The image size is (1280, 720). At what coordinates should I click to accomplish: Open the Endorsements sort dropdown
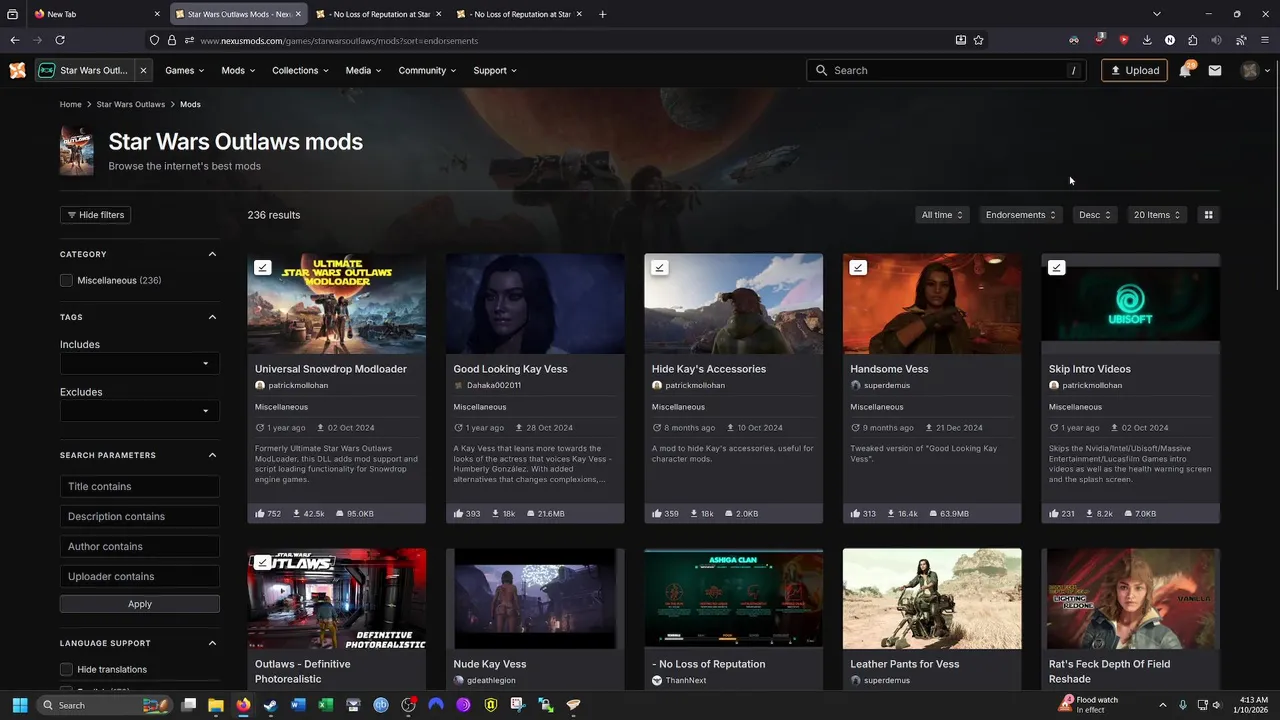tap(1021, 215)
